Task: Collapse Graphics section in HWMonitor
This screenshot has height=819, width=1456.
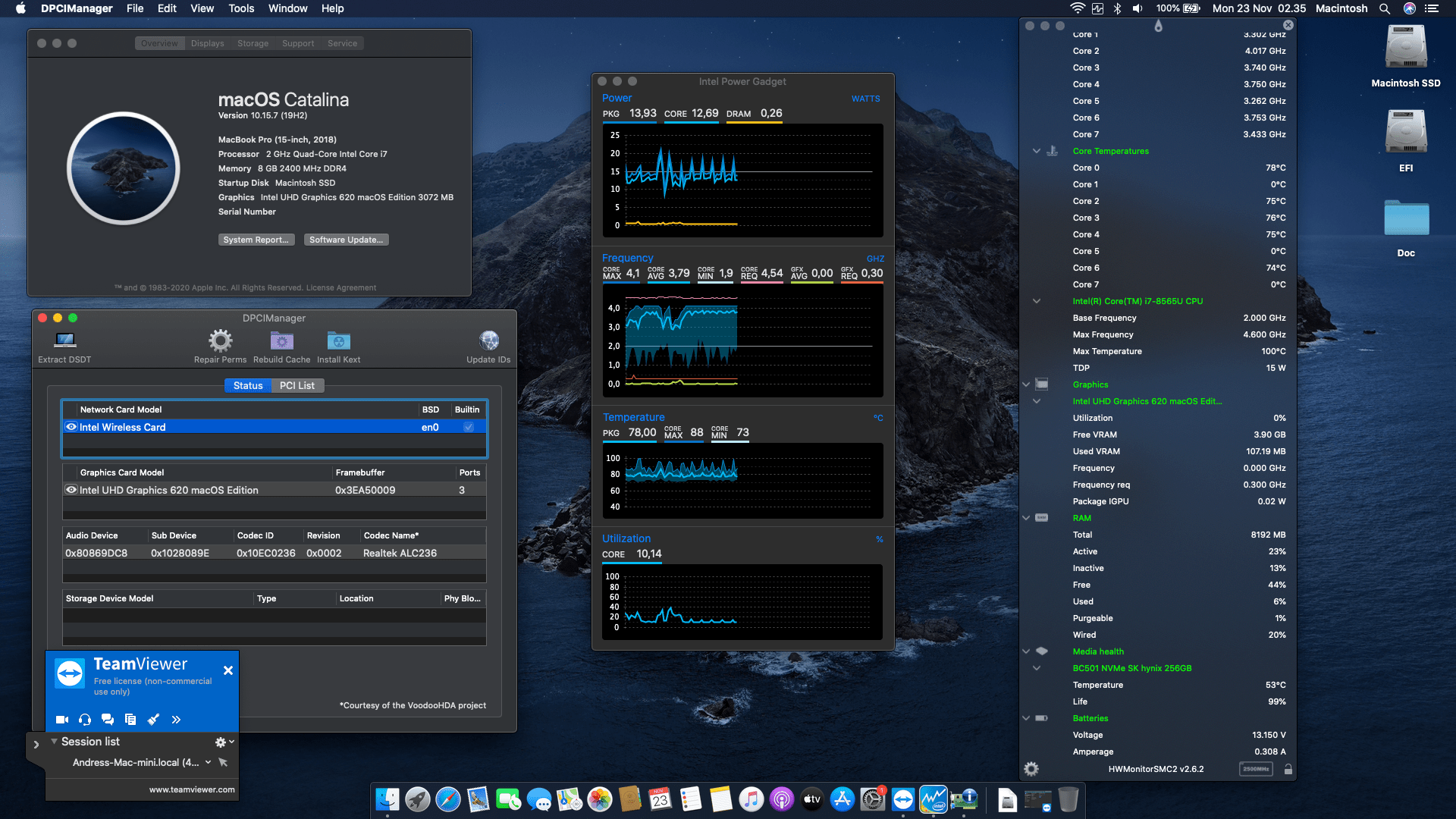Action: coord(1026,384)
